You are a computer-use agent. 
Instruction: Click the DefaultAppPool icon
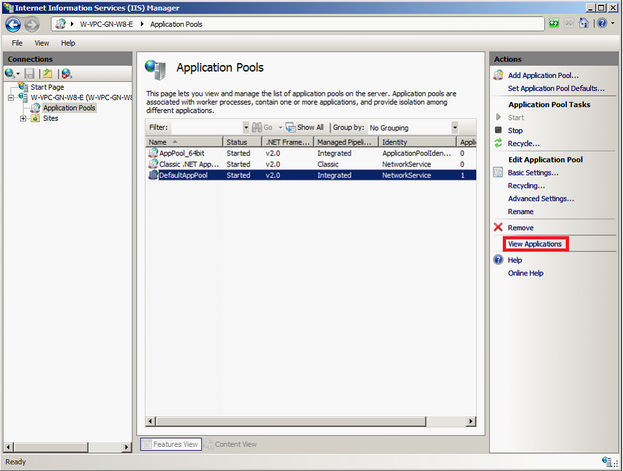click(153, 175)
